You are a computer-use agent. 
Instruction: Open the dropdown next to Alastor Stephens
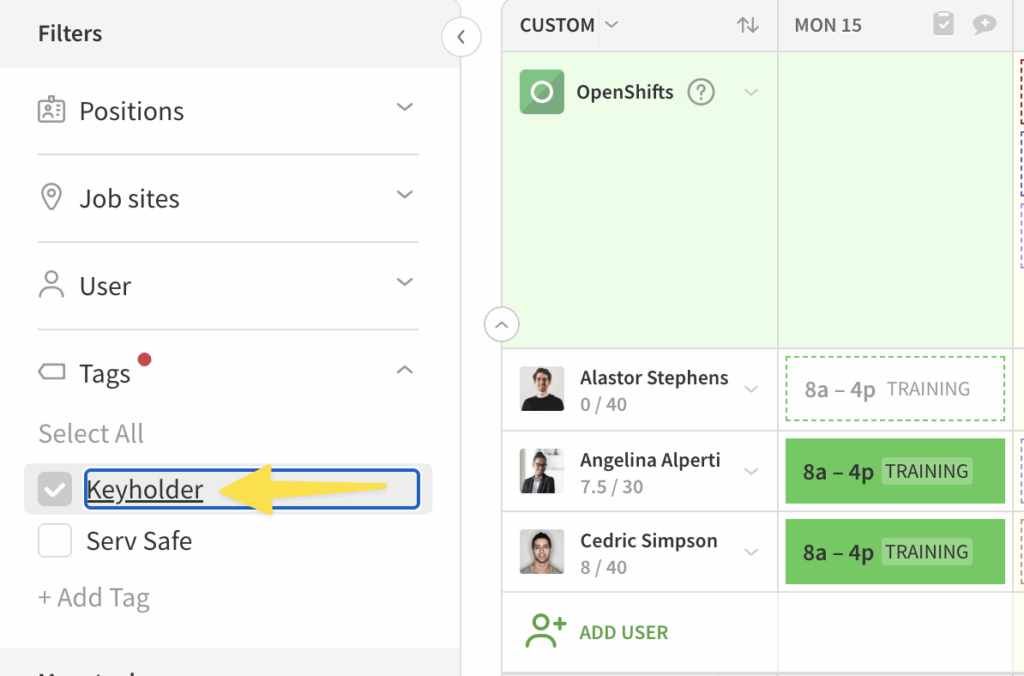point(752,390)
